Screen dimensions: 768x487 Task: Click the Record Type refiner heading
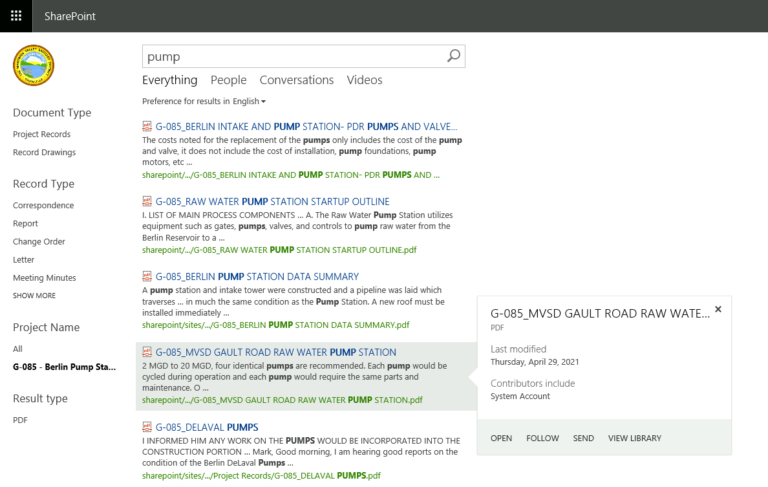point(44,184)
